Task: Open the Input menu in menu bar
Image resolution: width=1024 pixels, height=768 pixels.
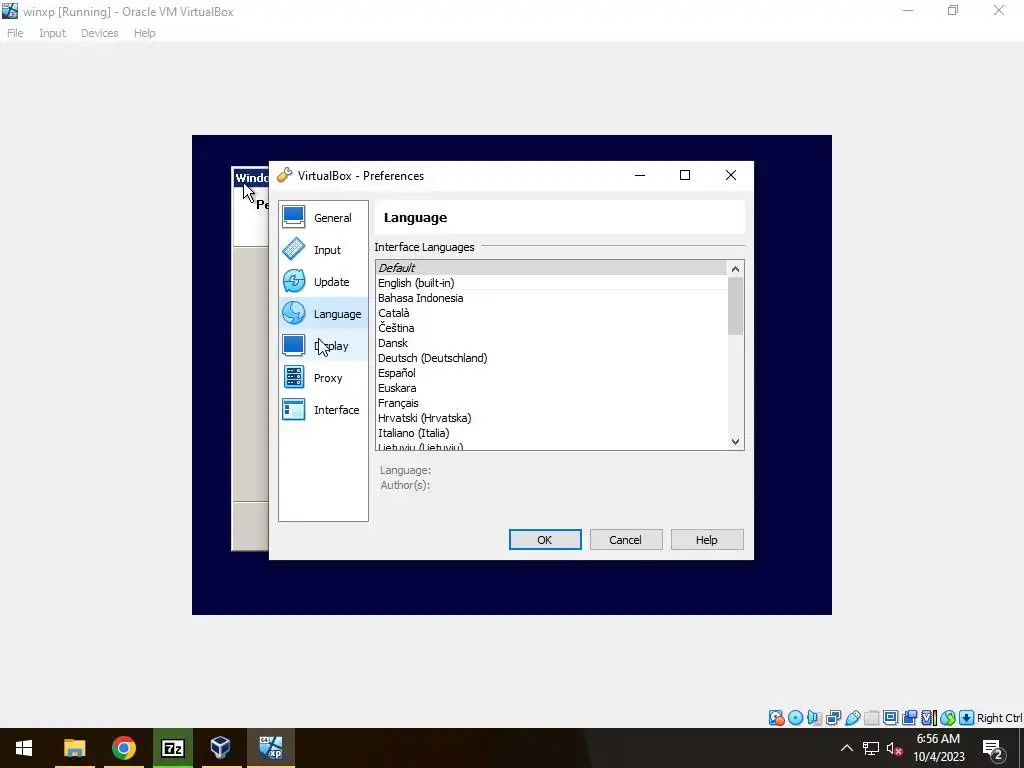Action: click(x=52, y=33)
